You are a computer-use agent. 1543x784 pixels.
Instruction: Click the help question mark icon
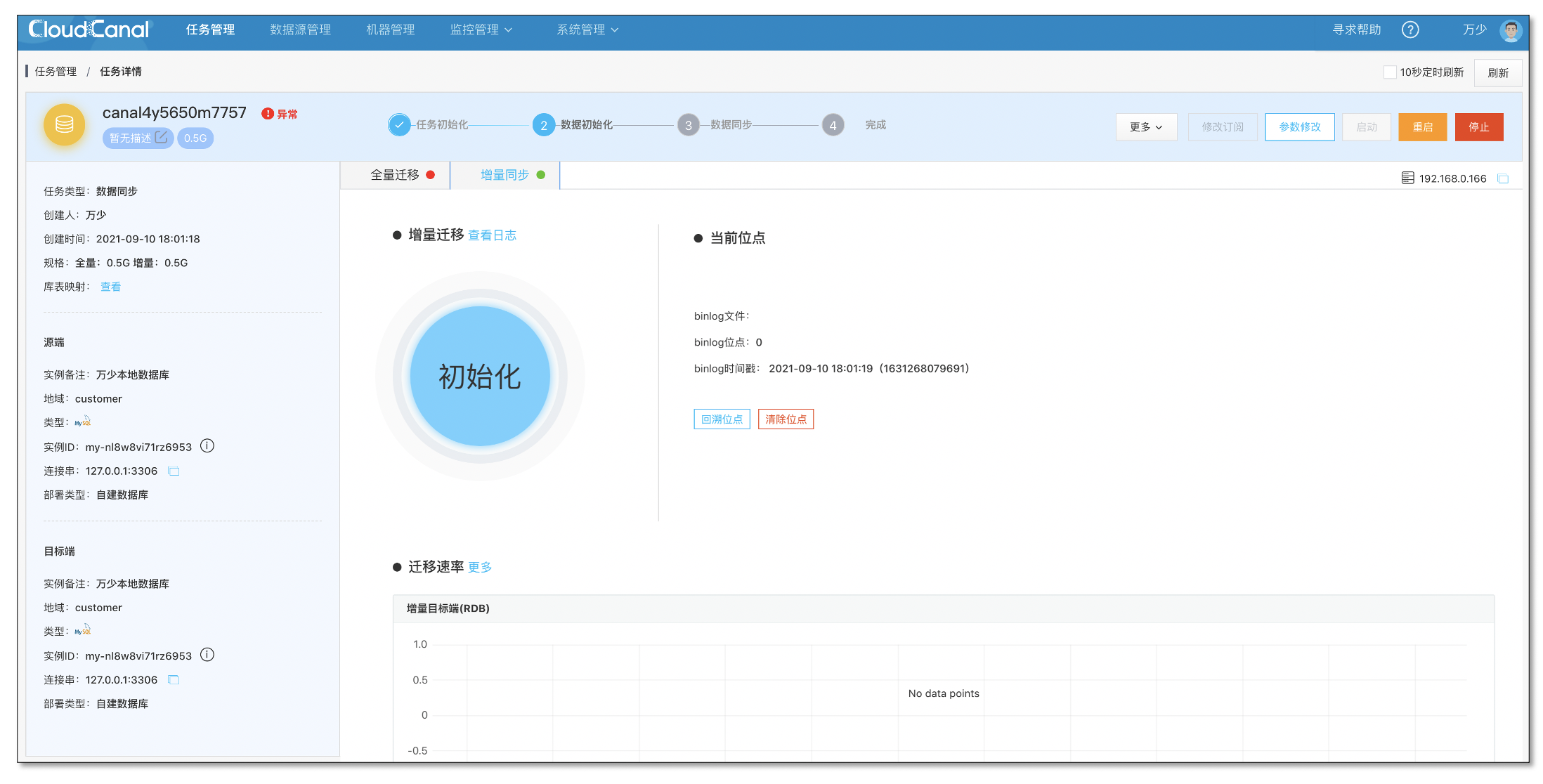coord(1409,30)
